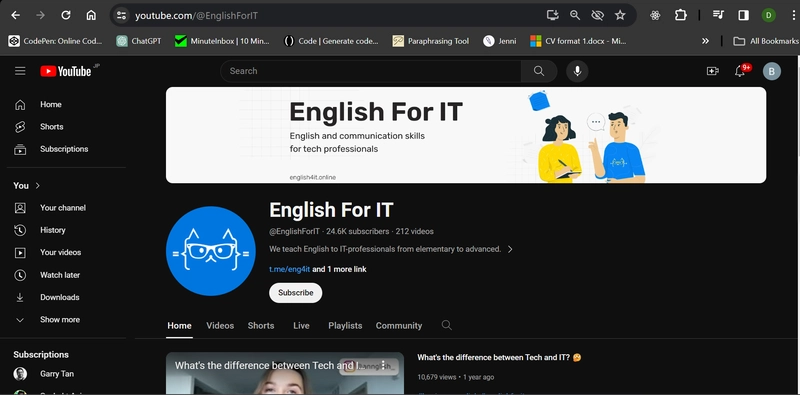Select the channel Home tab
The width and height of the screenshot is (800, 395).
click(x=180, y=326)
